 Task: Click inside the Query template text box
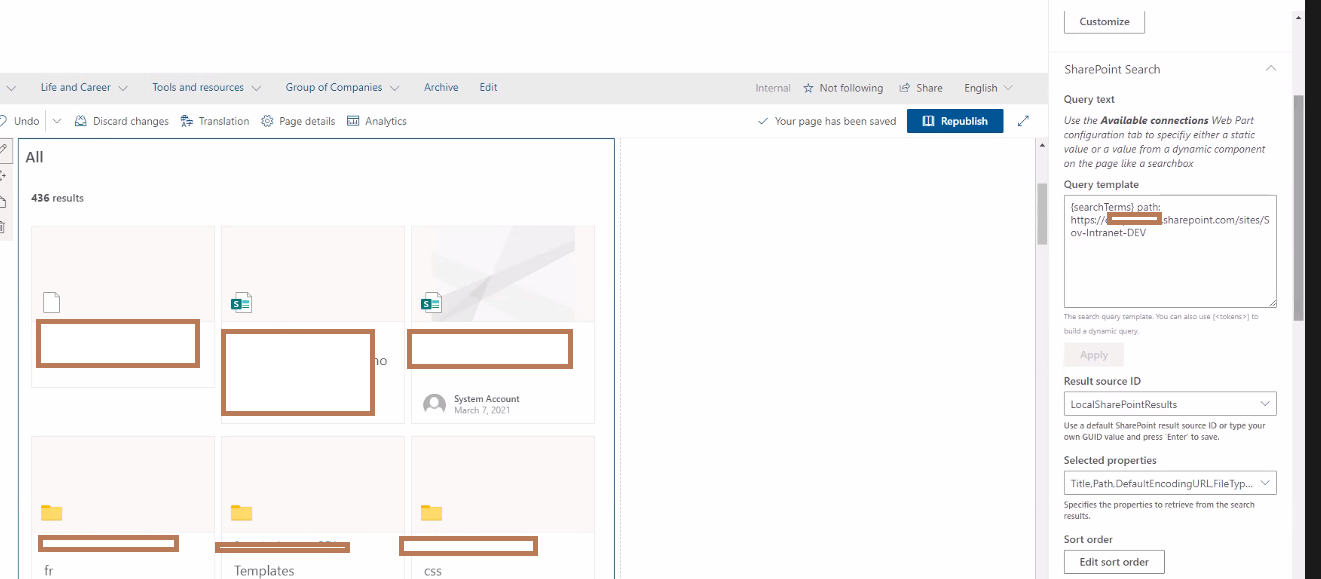(1170, 251)
